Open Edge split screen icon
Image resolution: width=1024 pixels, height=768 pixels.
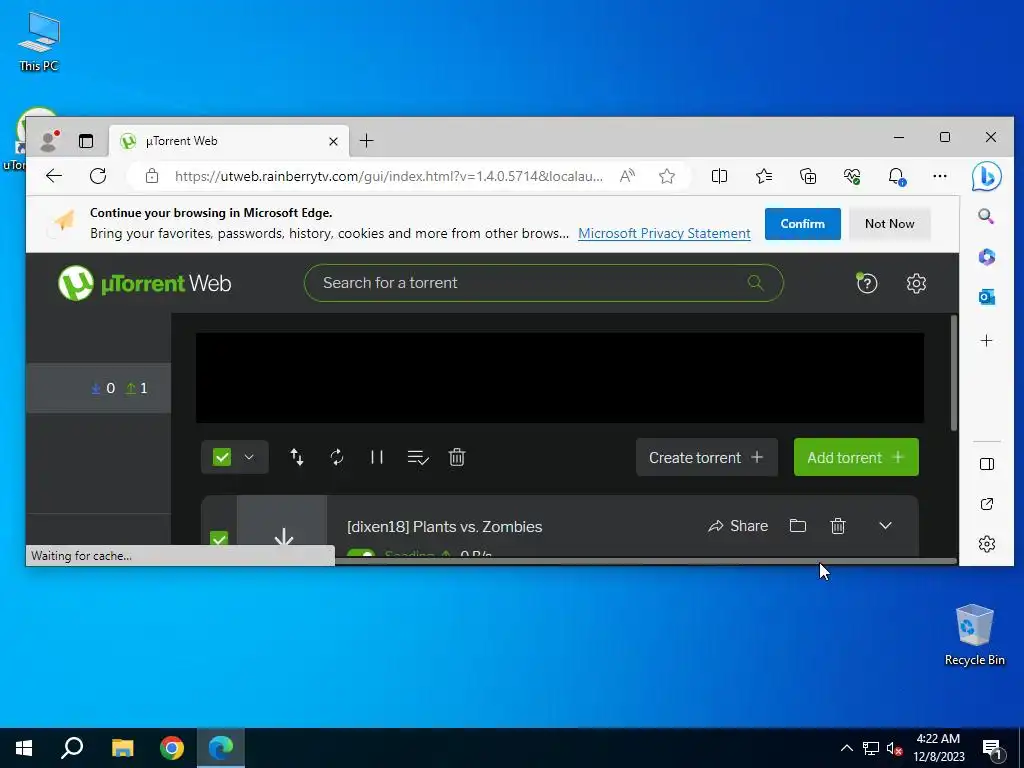point(719,176)
